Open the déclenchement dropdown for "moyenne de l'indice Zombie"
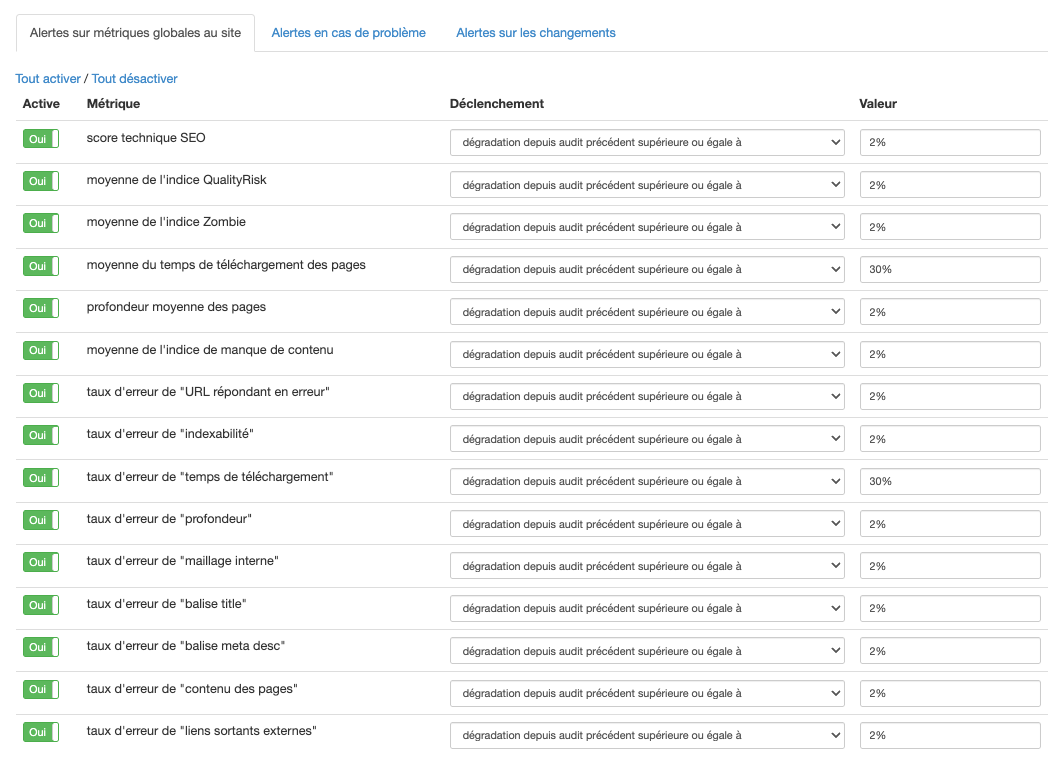 click(x=646, y=226)
